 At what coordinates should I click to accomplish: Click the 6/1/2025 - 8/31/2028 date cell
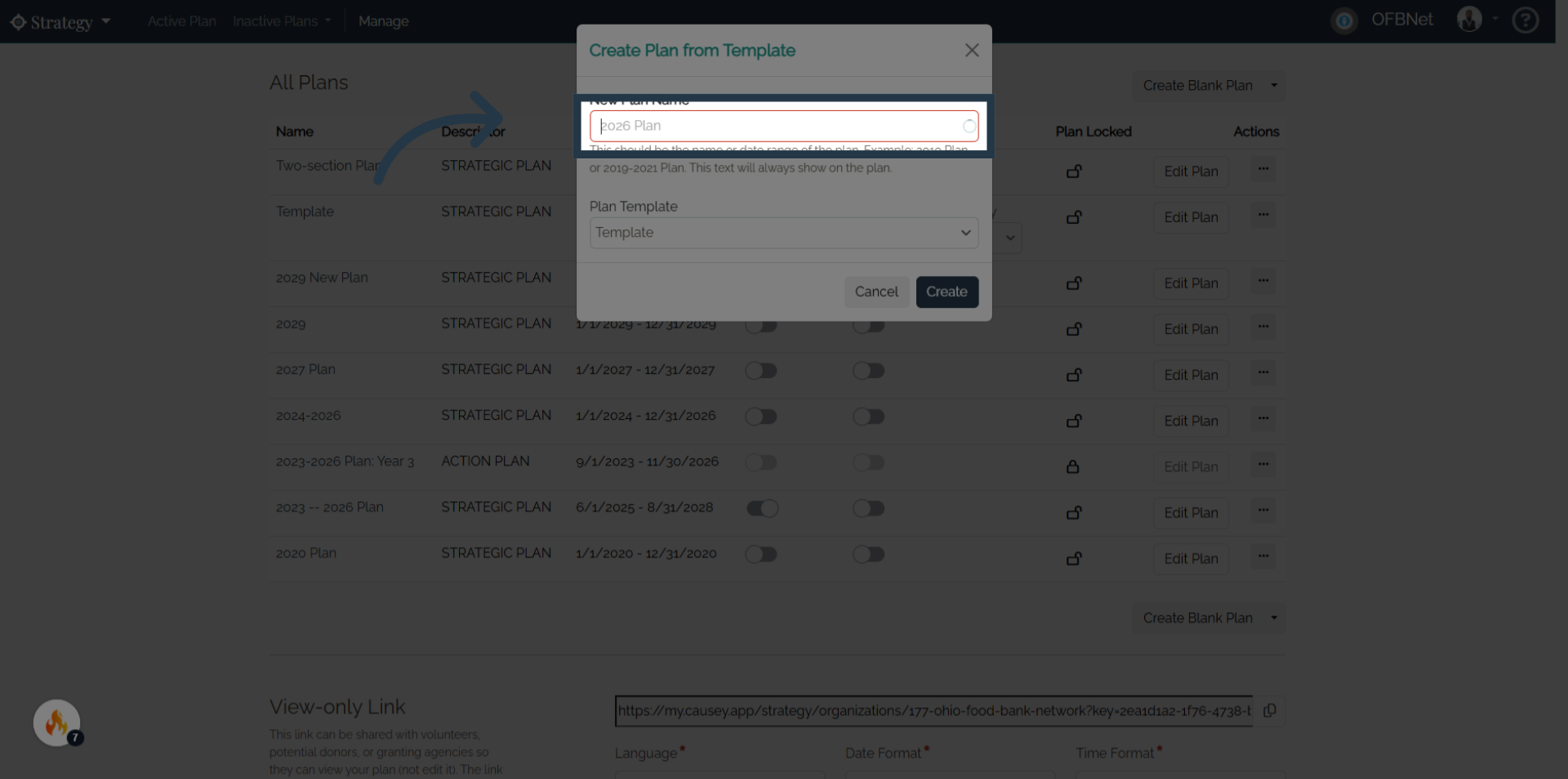[644, 507]
